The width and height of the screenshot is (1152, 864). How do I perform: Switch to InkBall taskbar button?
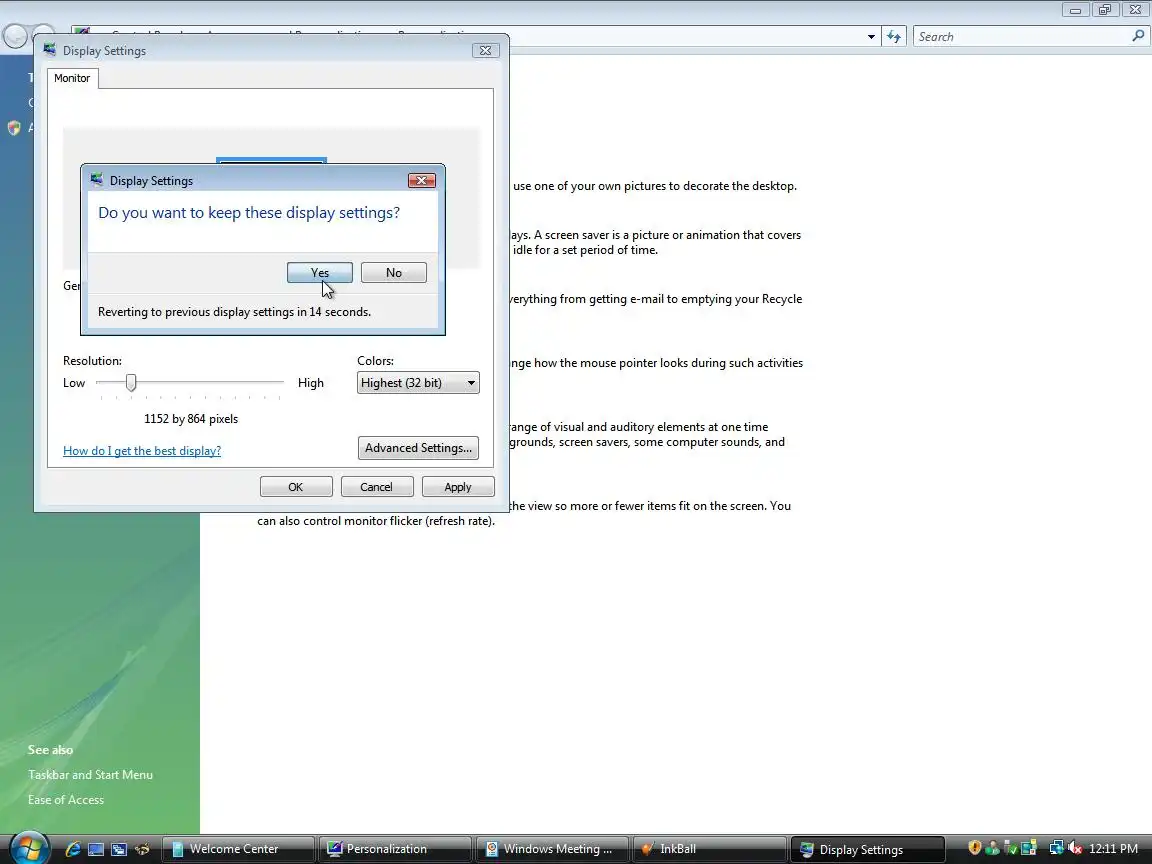[x=709, y=849]
